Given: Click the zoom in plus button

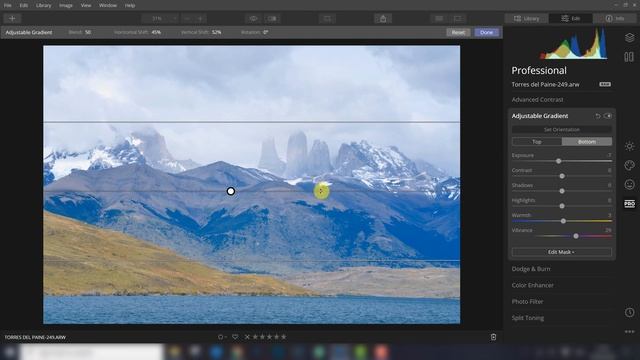Looking at the screenshot, I should [x=200, y=18].
